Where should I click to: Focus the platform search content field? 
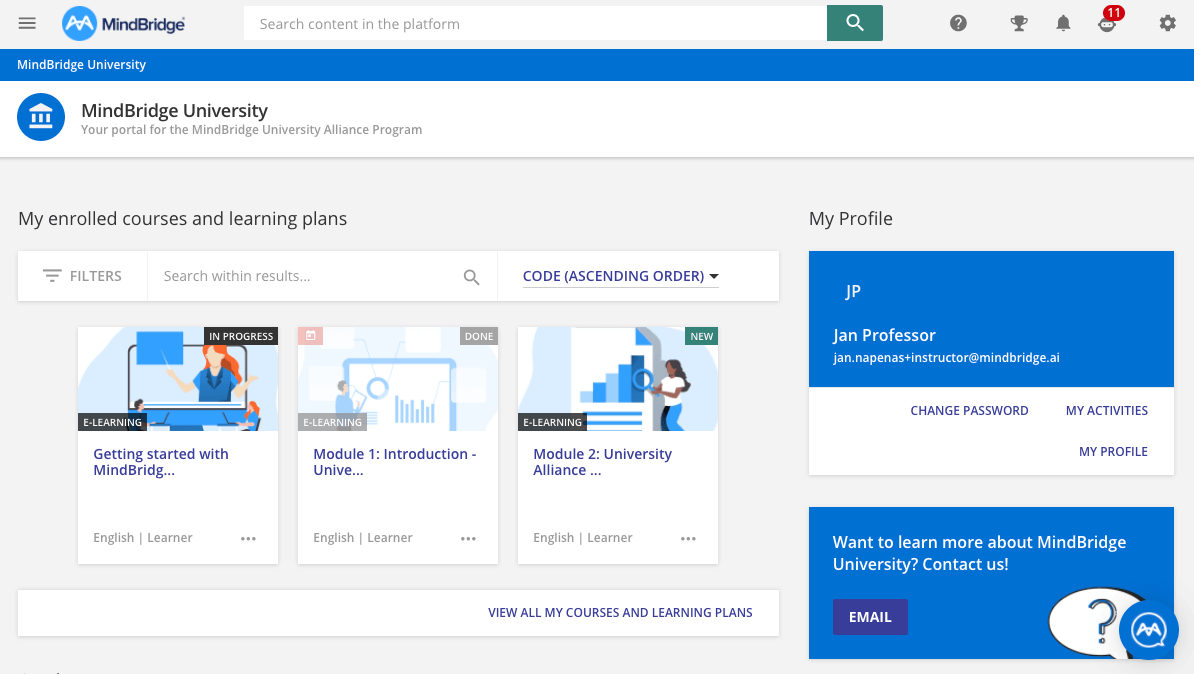click(x=535, y=24)
